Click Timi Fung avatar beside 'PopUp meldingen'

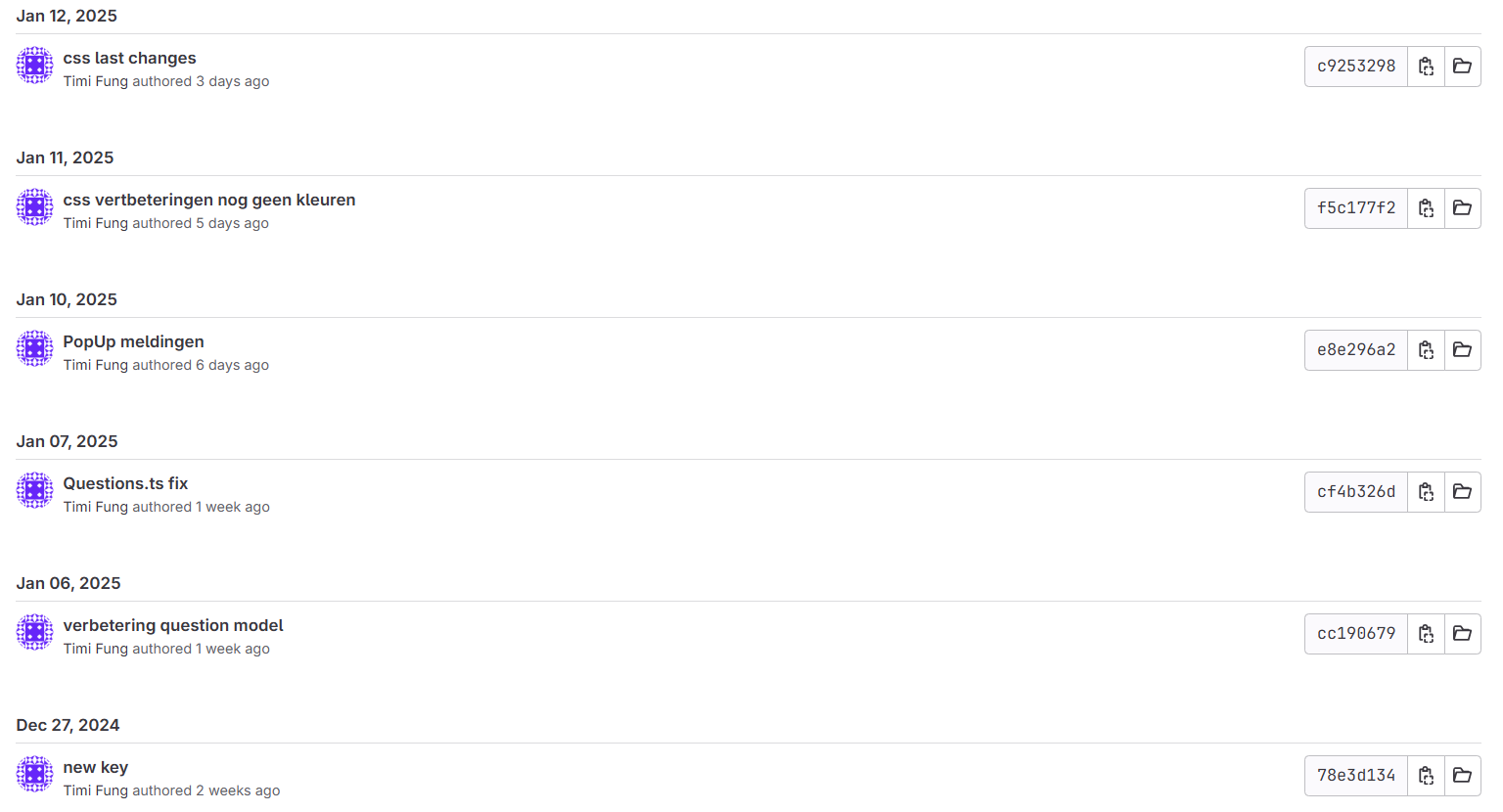(x=35, y=349)
